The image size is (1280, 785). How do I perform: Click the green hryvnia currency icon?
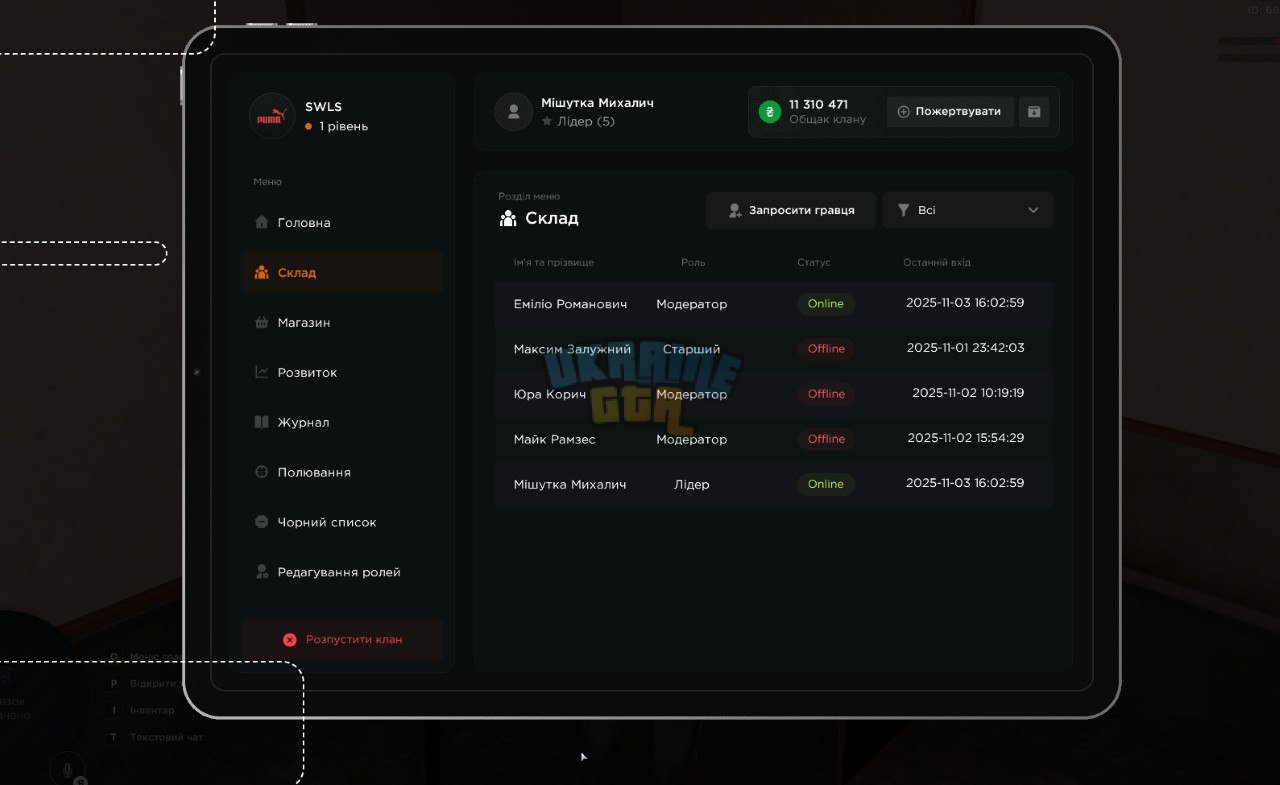[769, 112]
